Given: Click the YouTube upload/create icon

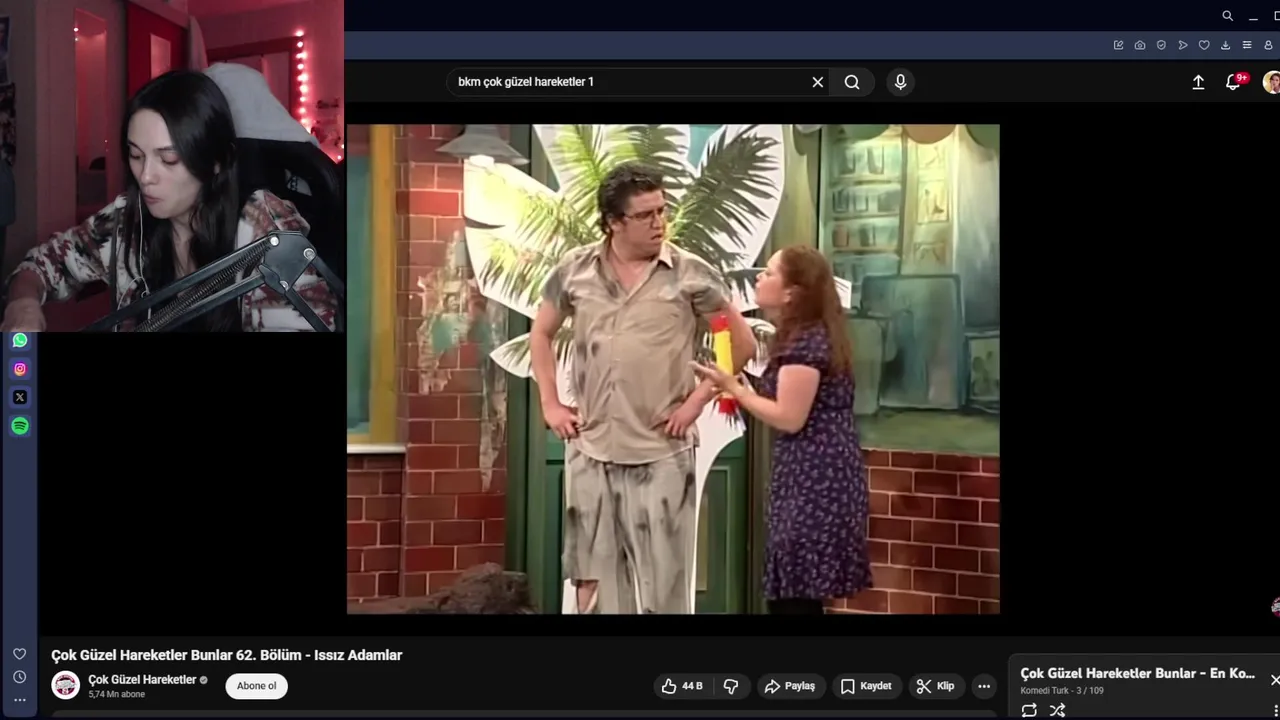Looking at the screenshot, I should [1198, 82].
